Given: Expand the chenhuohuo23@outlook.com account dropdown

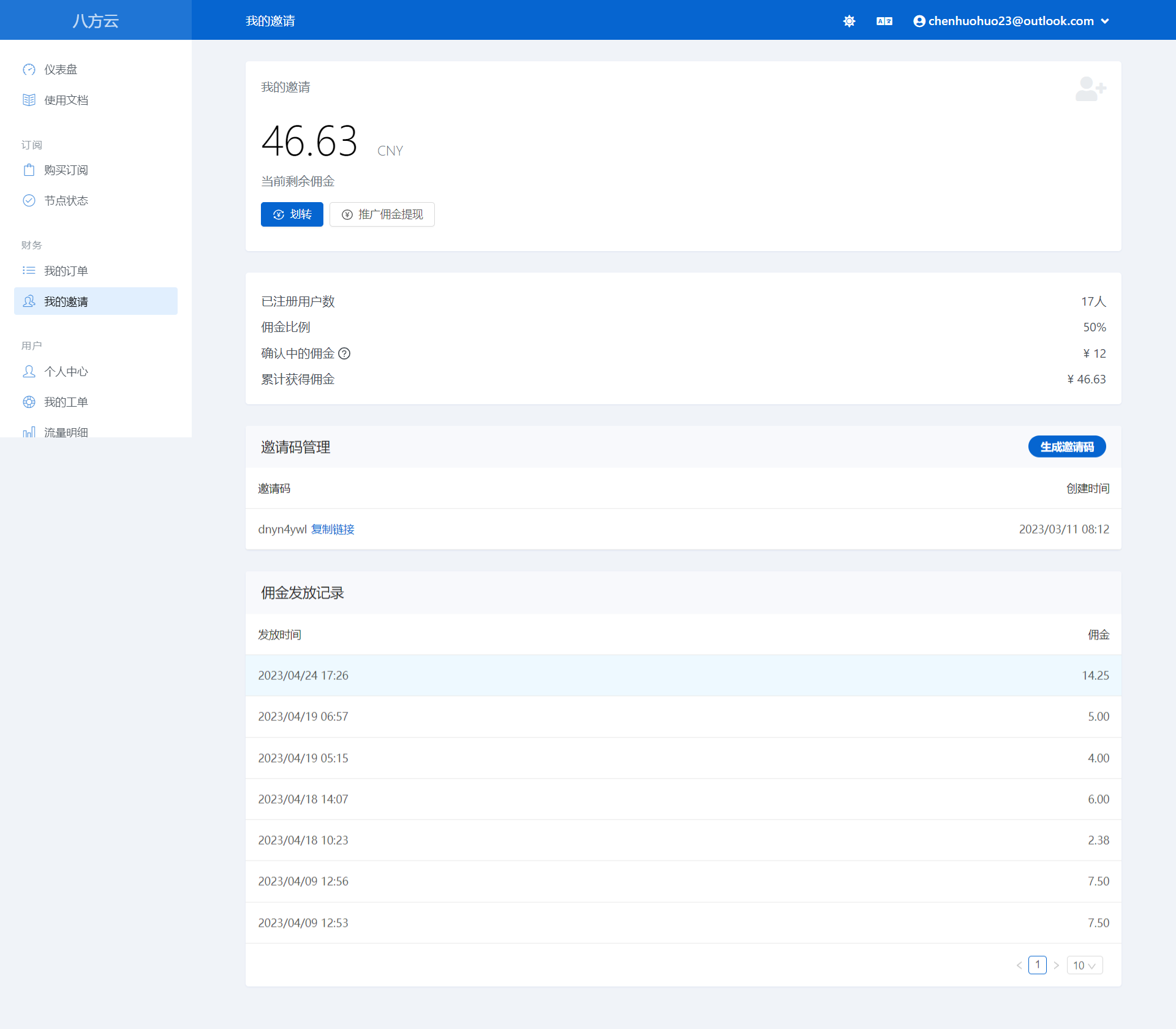Looking at the screenshot, I should pyautogui.click(x=1011, y=21).
